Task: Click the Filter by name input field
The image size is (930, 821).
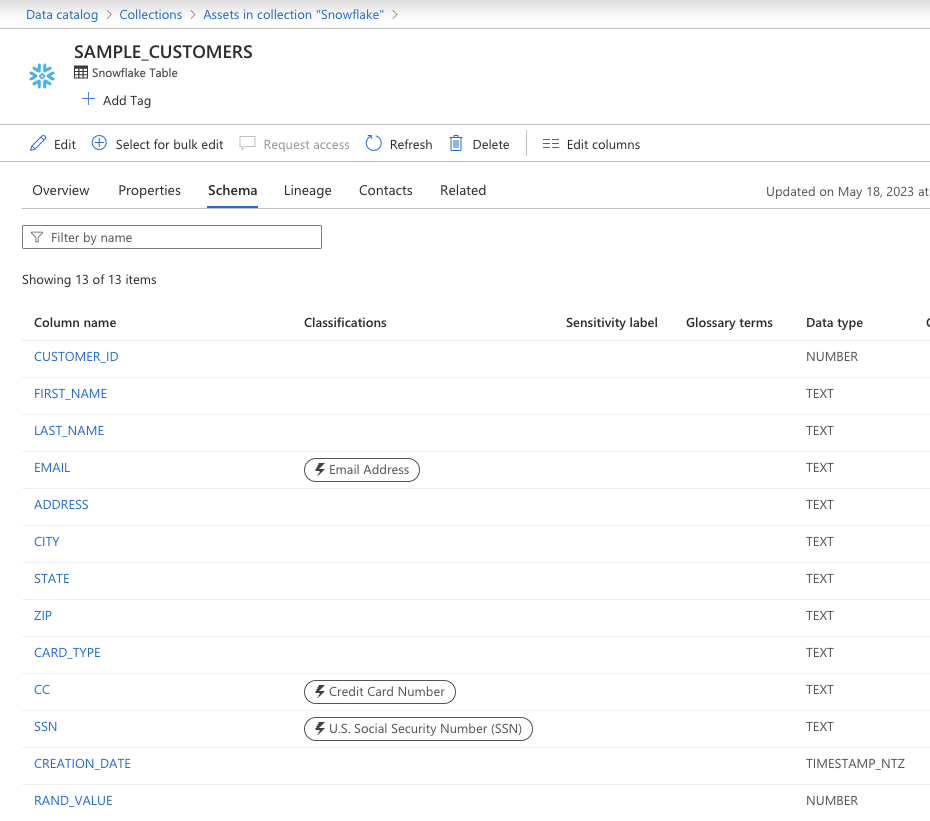Action: coord(180,238)
